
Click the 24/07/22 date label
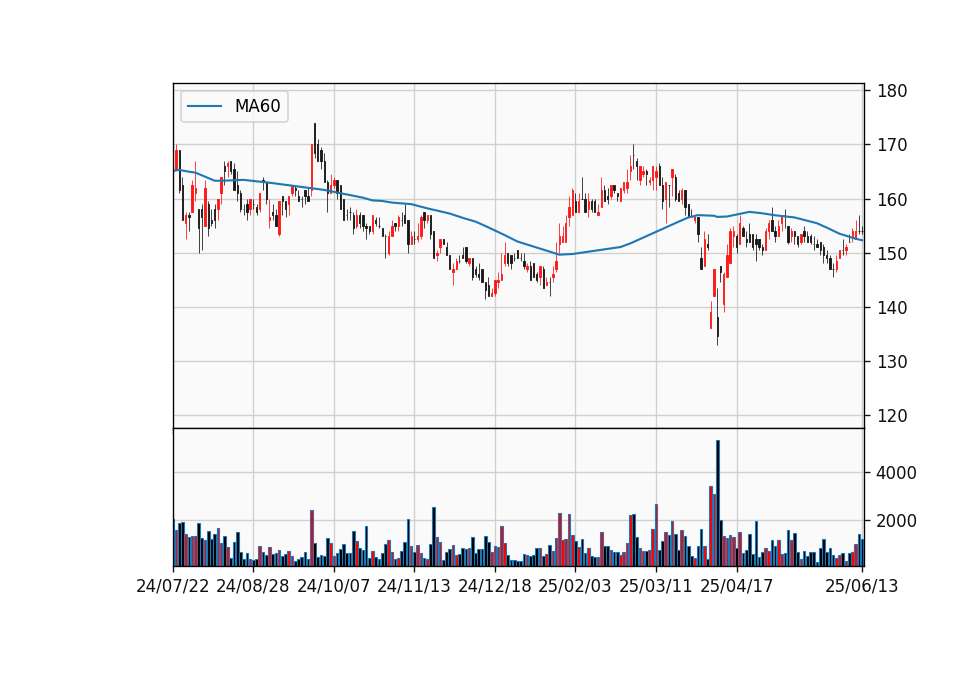tap(173, 586)
